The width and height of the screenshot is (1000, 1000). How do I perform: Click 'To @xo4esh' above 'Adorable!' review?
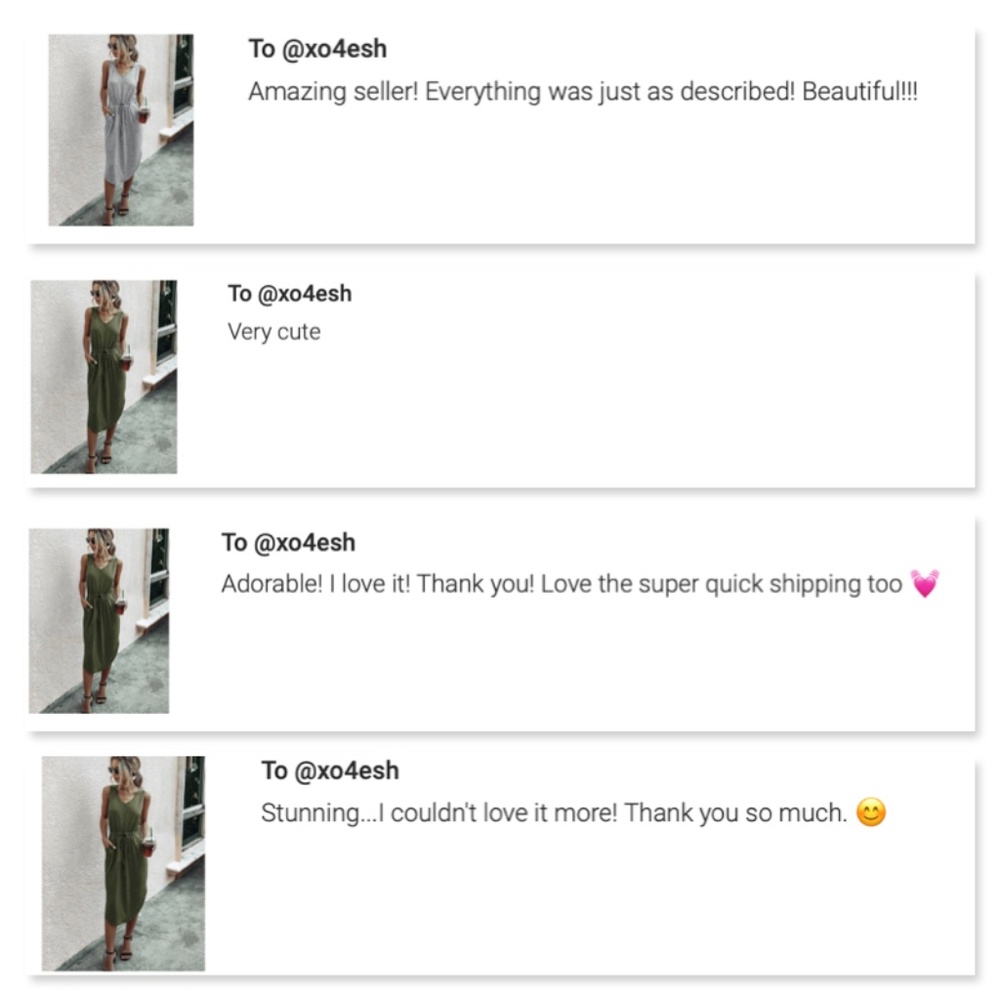[x=288, y=542]
